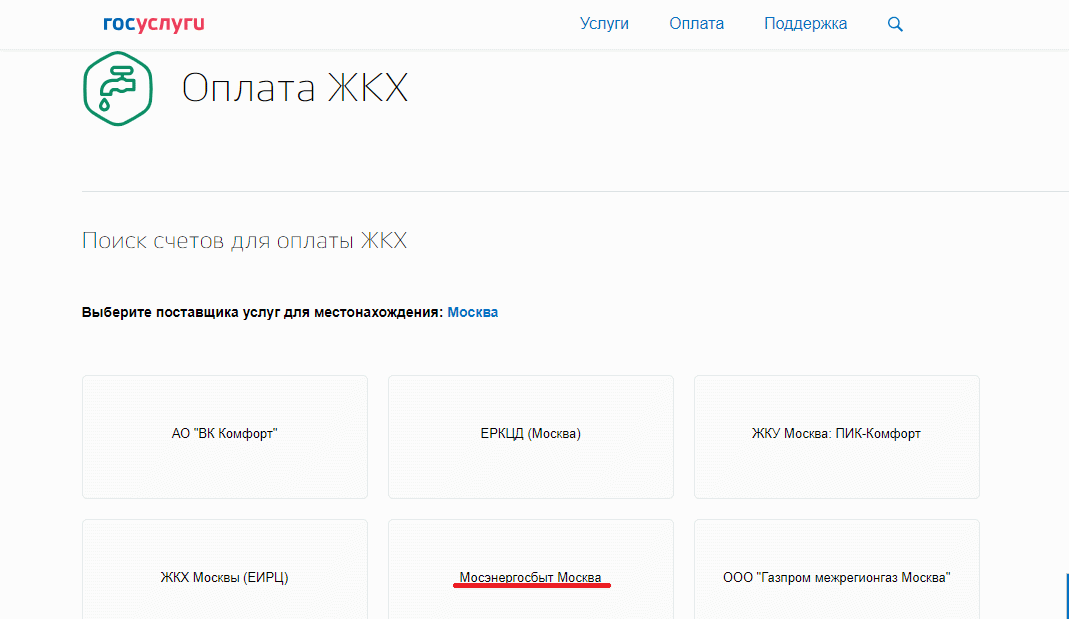
Task: Open the search magnifier icon
Action: (x=895, y=24)
